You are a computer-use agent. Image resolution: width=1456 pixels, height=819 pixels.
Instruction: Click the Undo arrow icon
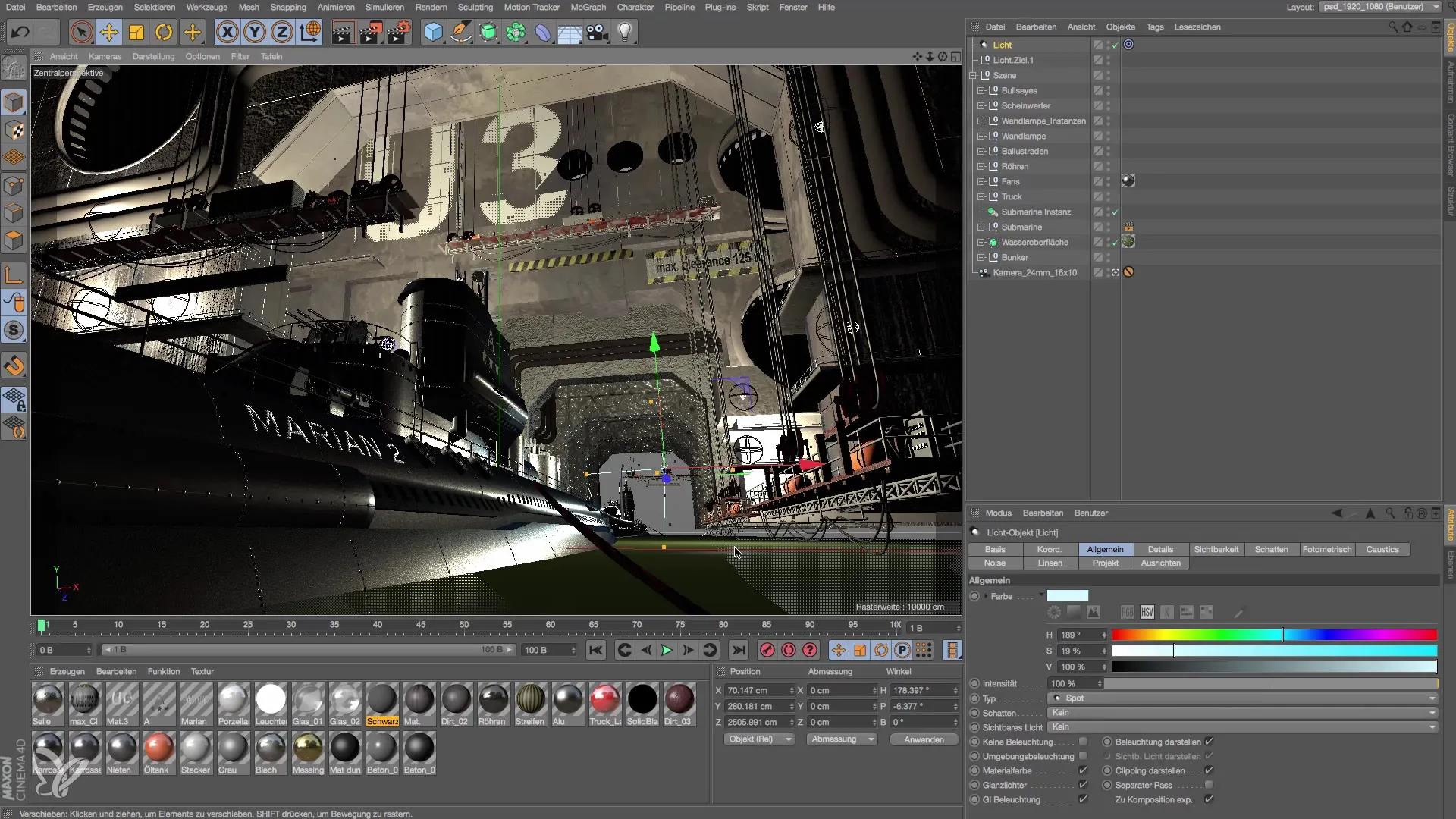point(20,32)
